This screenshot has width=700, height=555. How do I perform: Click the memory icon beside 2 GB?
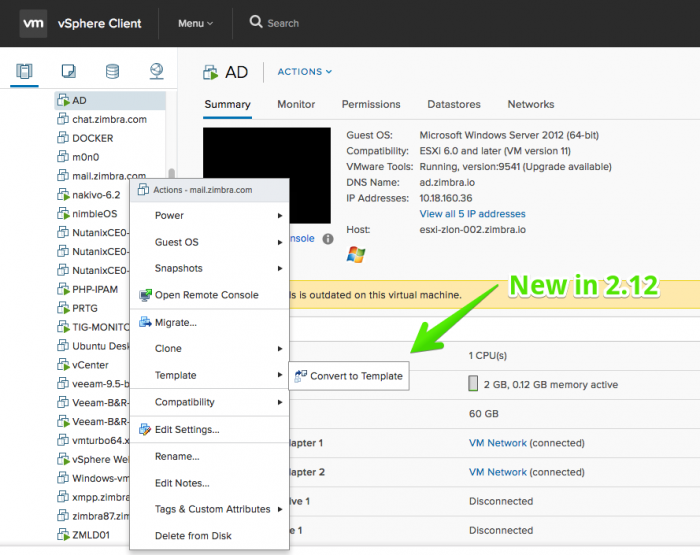pyautogui.click(x=473, y=384)
